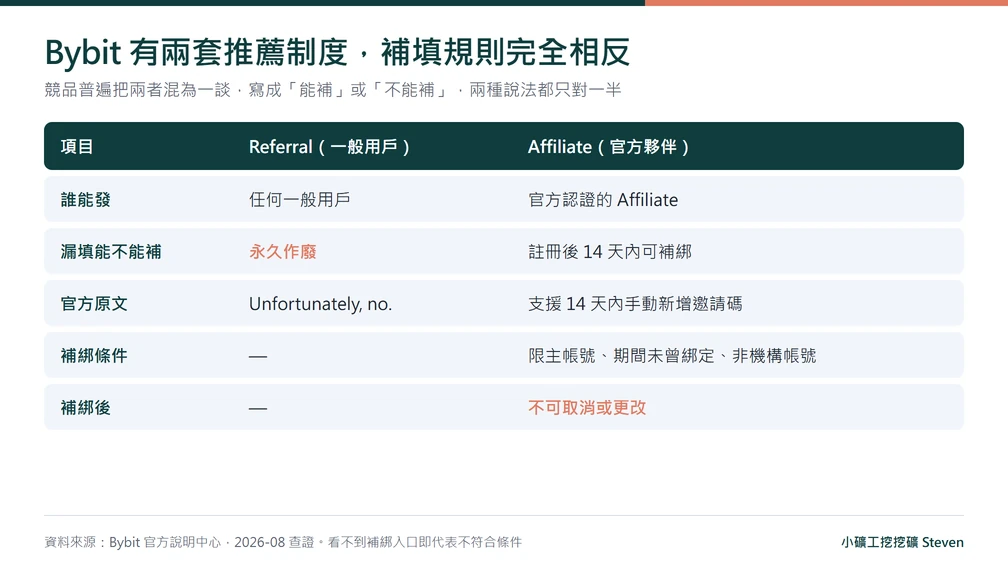Click the cell 官方認證的 Affiliate

tap(603, 199)
